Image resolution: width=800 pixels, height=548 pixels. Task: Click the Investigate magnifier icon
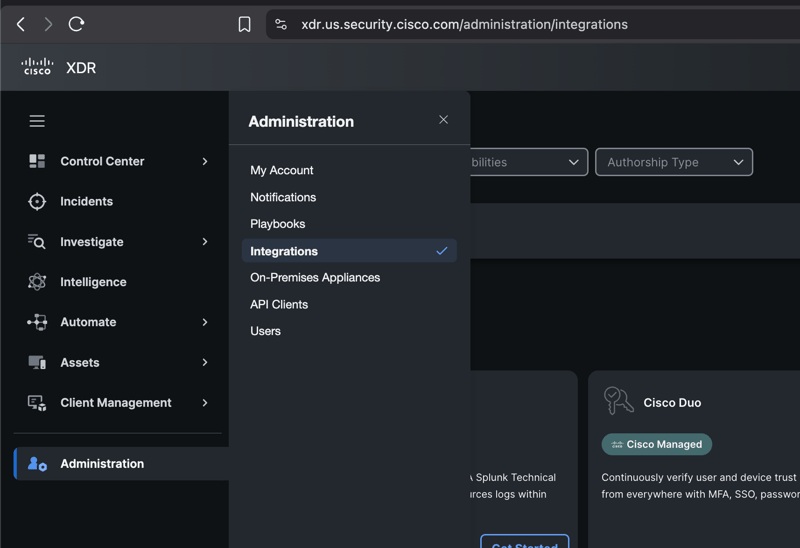coord(37,242)
